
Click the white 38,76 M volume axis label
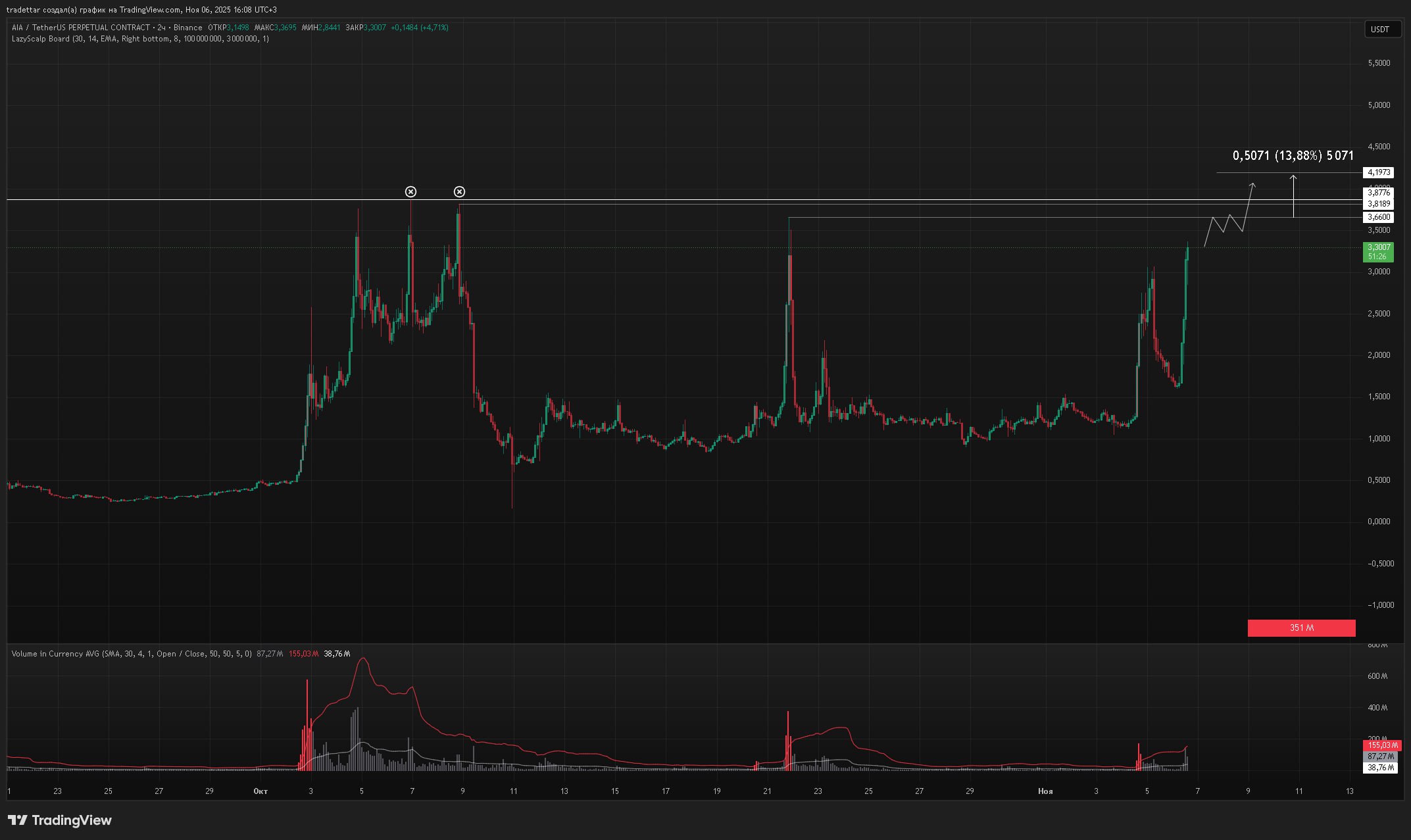(x=1381, y=768)
